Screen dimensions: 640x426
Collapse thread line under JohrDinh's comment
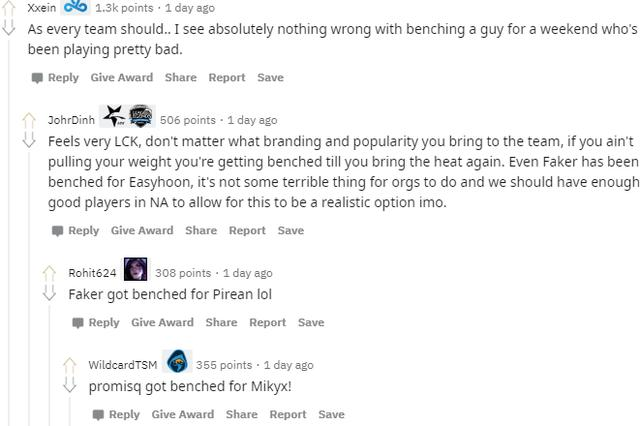29,288
